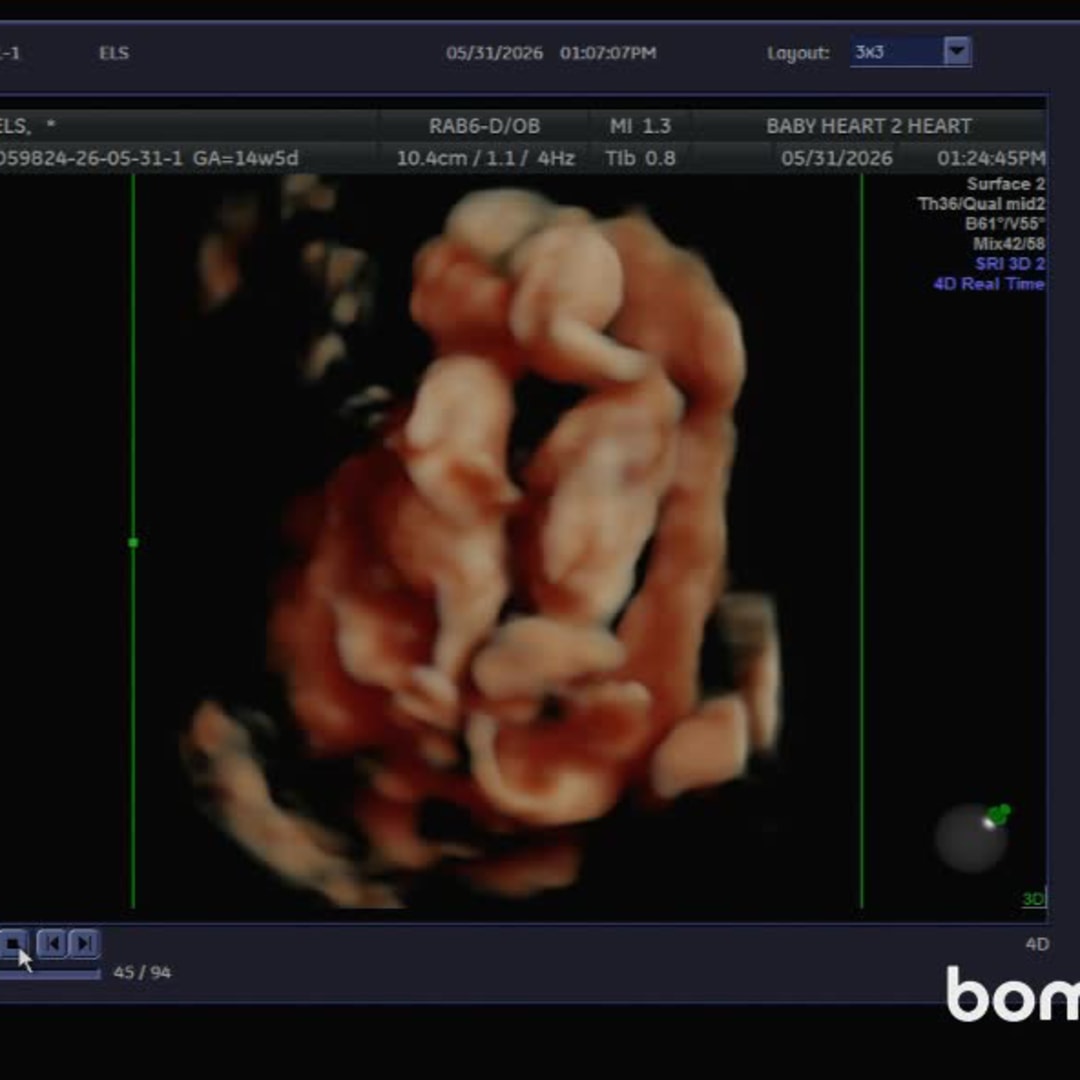
Task: Click the 4D label below image
Action: tap(1037, 944)
